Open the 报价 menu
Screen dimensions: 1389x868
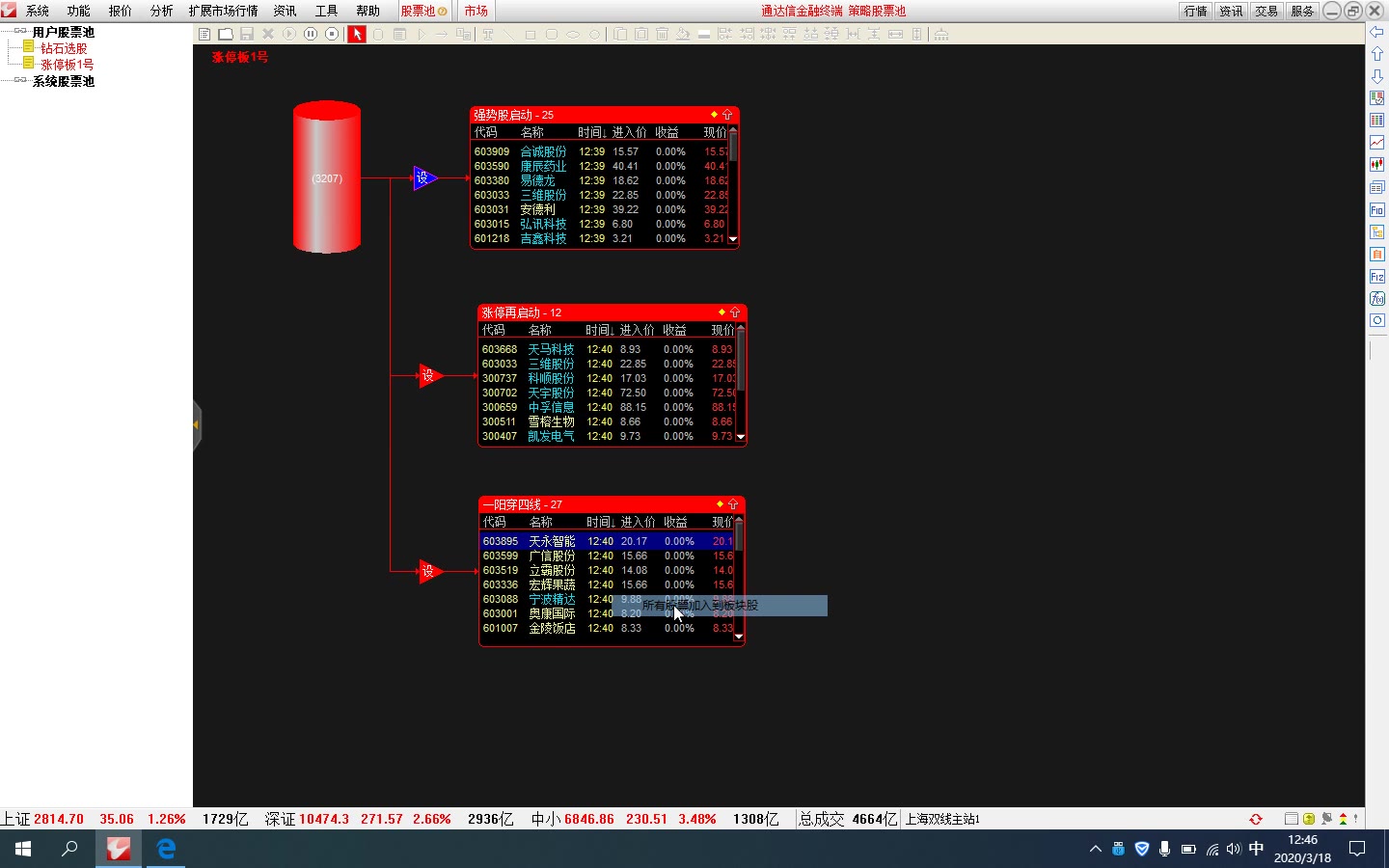point(121,11)
